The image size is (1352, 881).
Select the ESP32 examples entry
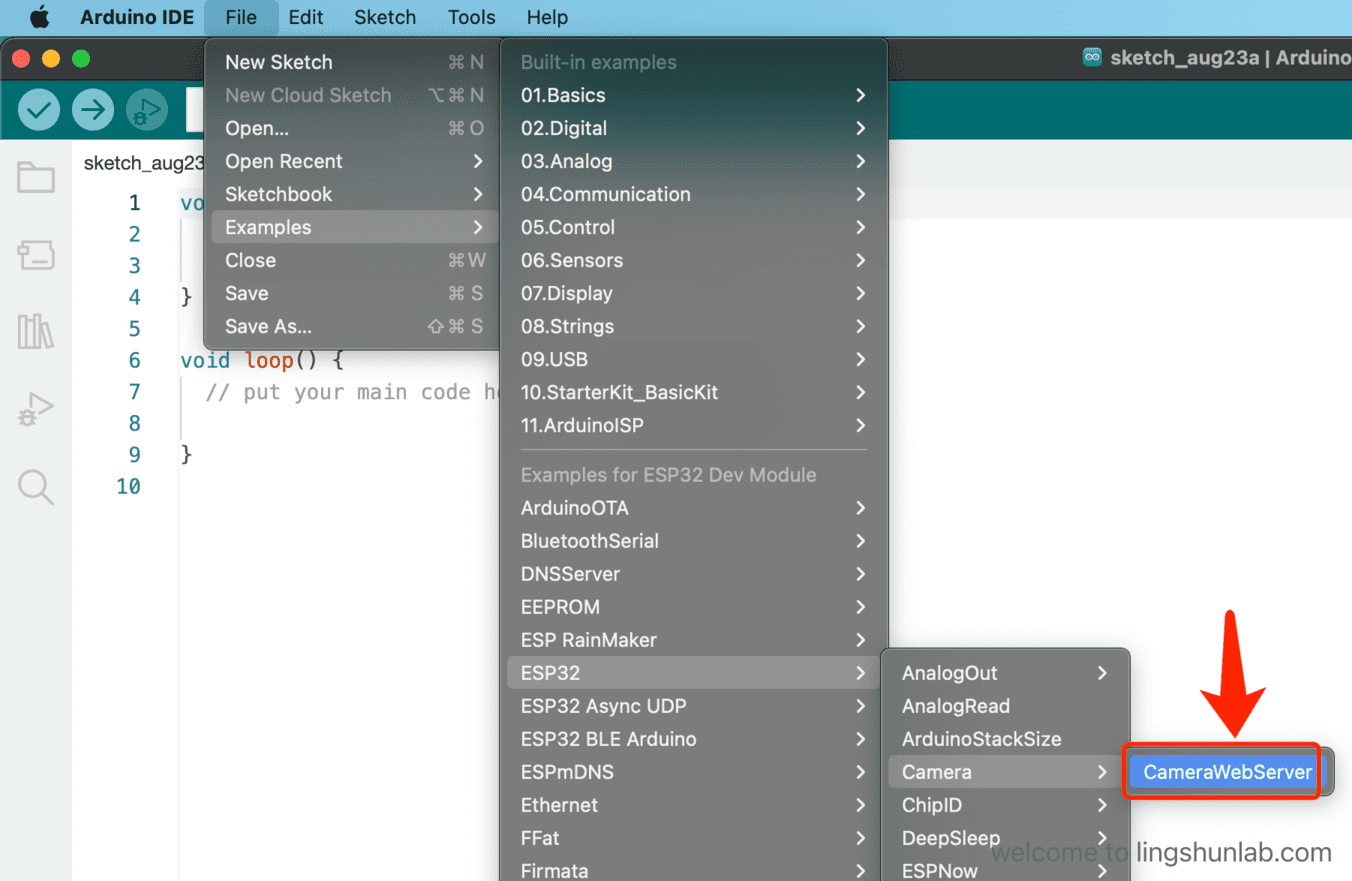(x=693, y=673)
